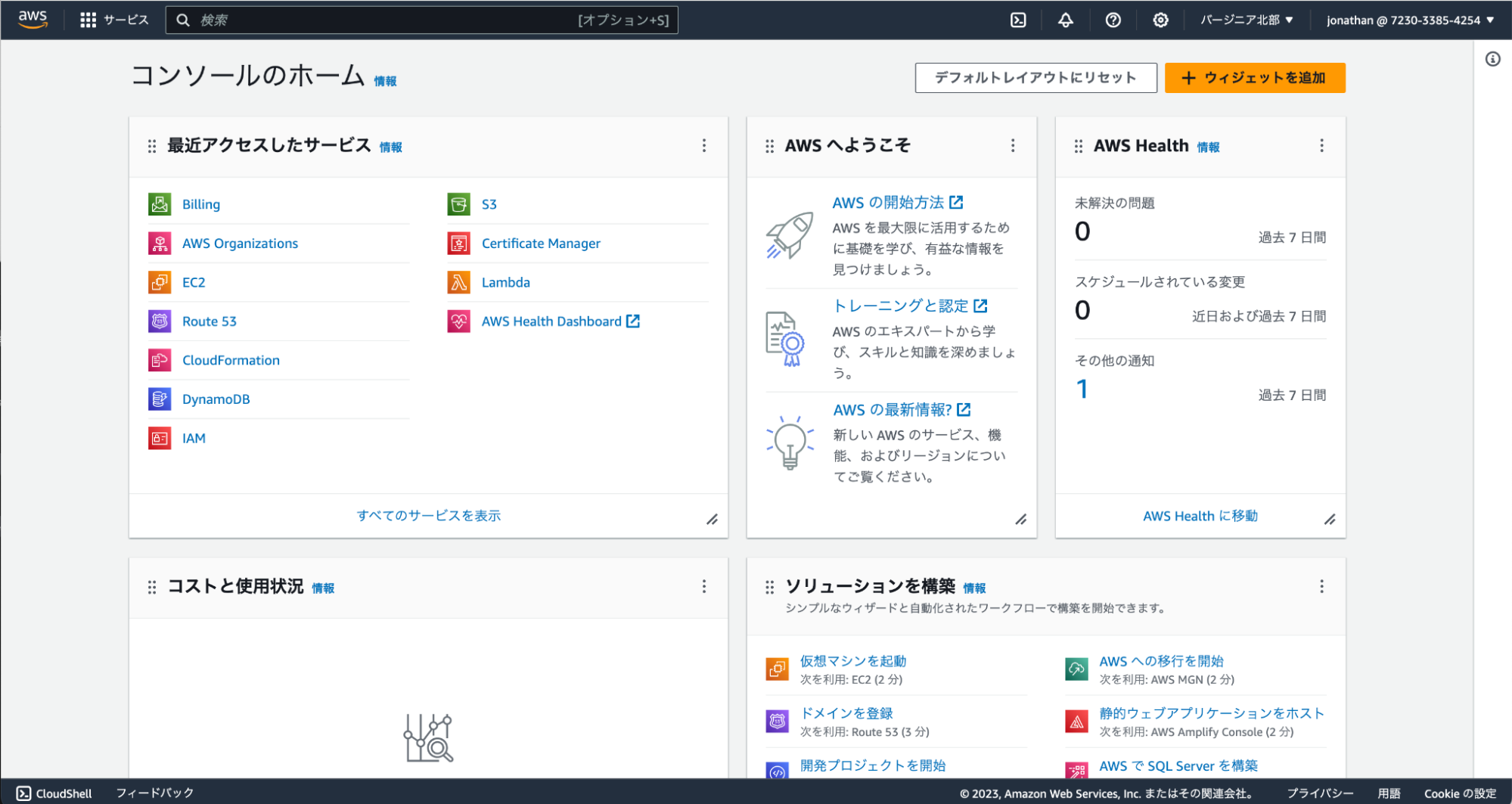Grab drag handle of AWS へようこそ widget

pos(769,146)
